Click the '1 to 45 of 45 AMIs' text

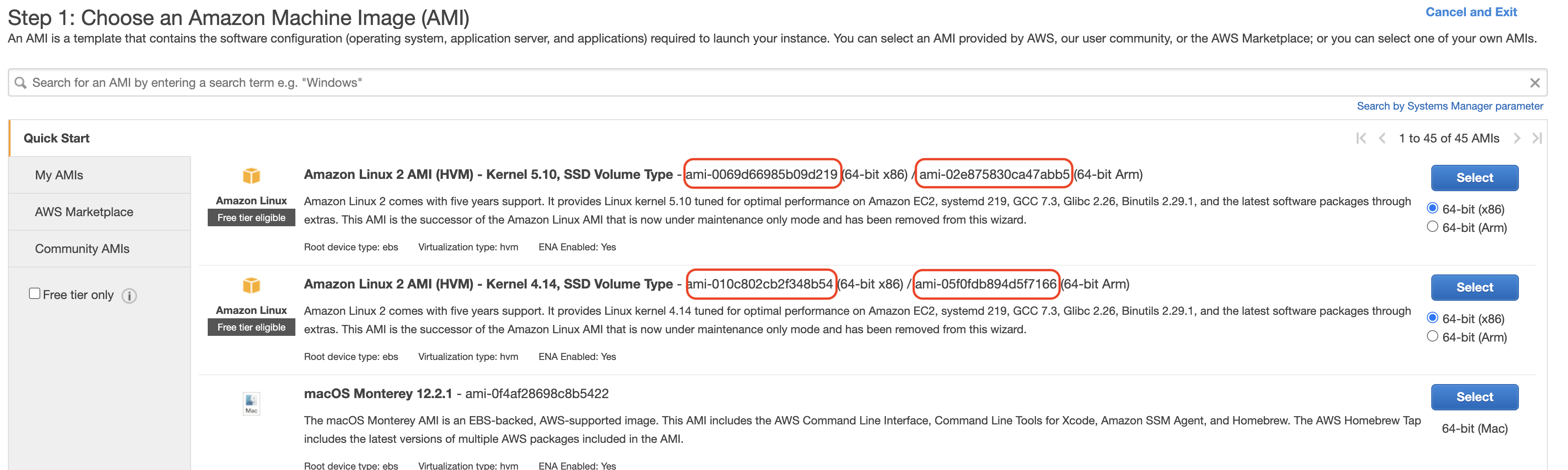click(1449, 138)
